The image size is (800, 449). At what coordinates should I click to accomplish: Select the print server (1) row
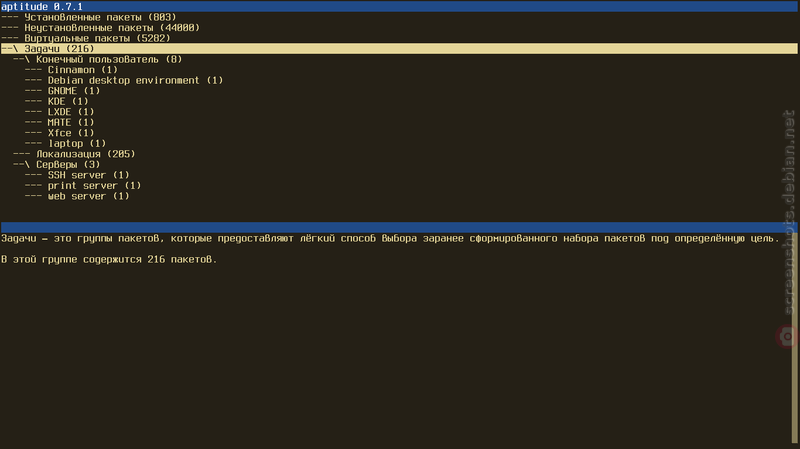coord(83,186)
